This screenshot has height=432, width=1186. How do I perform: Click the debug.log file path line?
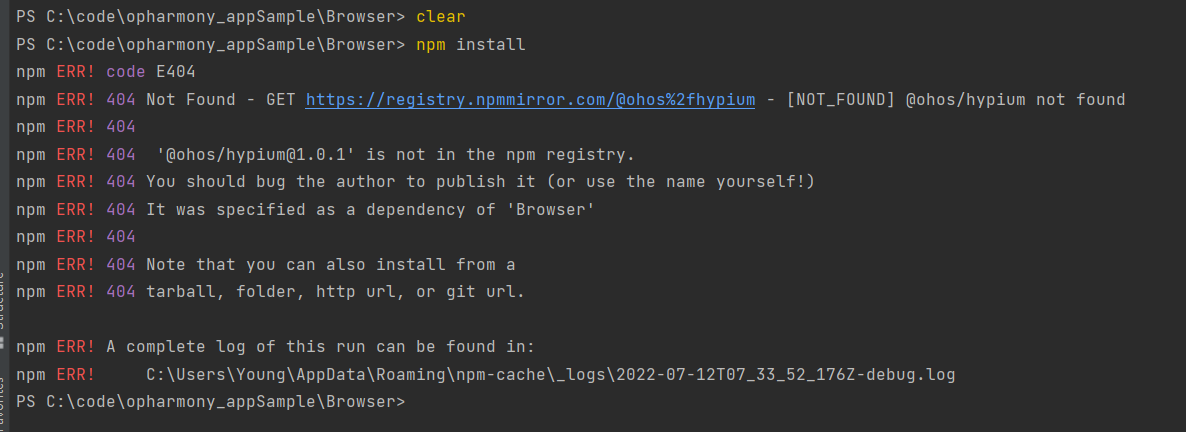pos(551,375)
